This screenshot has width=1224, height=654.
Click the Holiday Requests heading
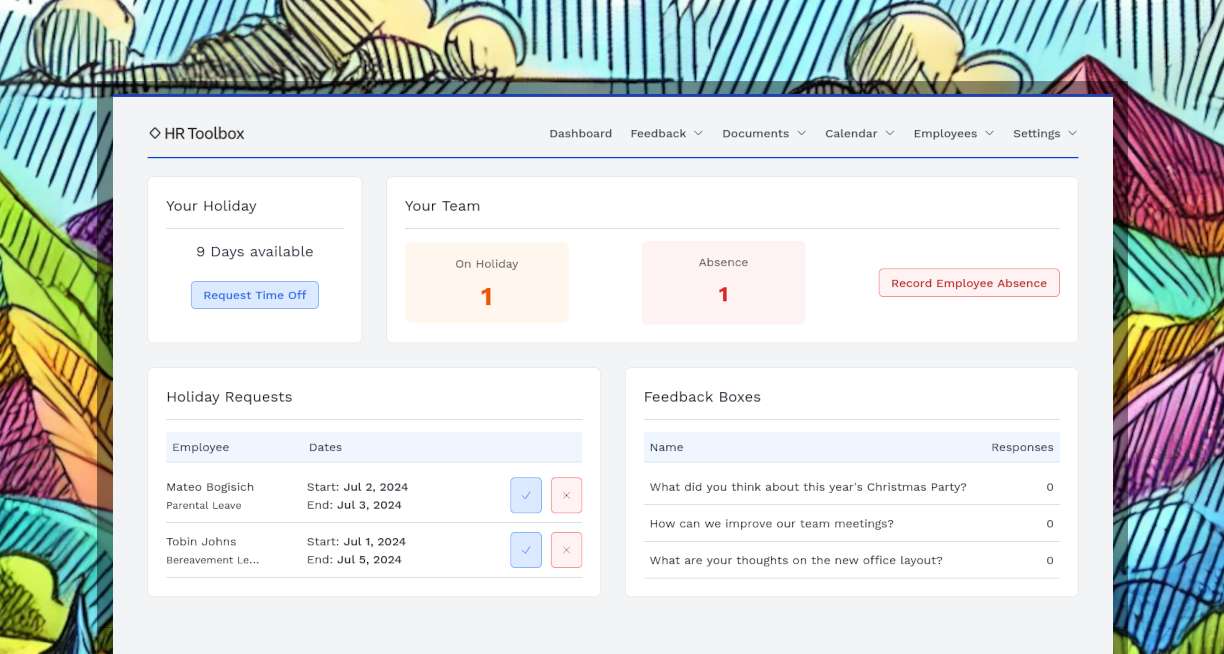pos(229,397)
